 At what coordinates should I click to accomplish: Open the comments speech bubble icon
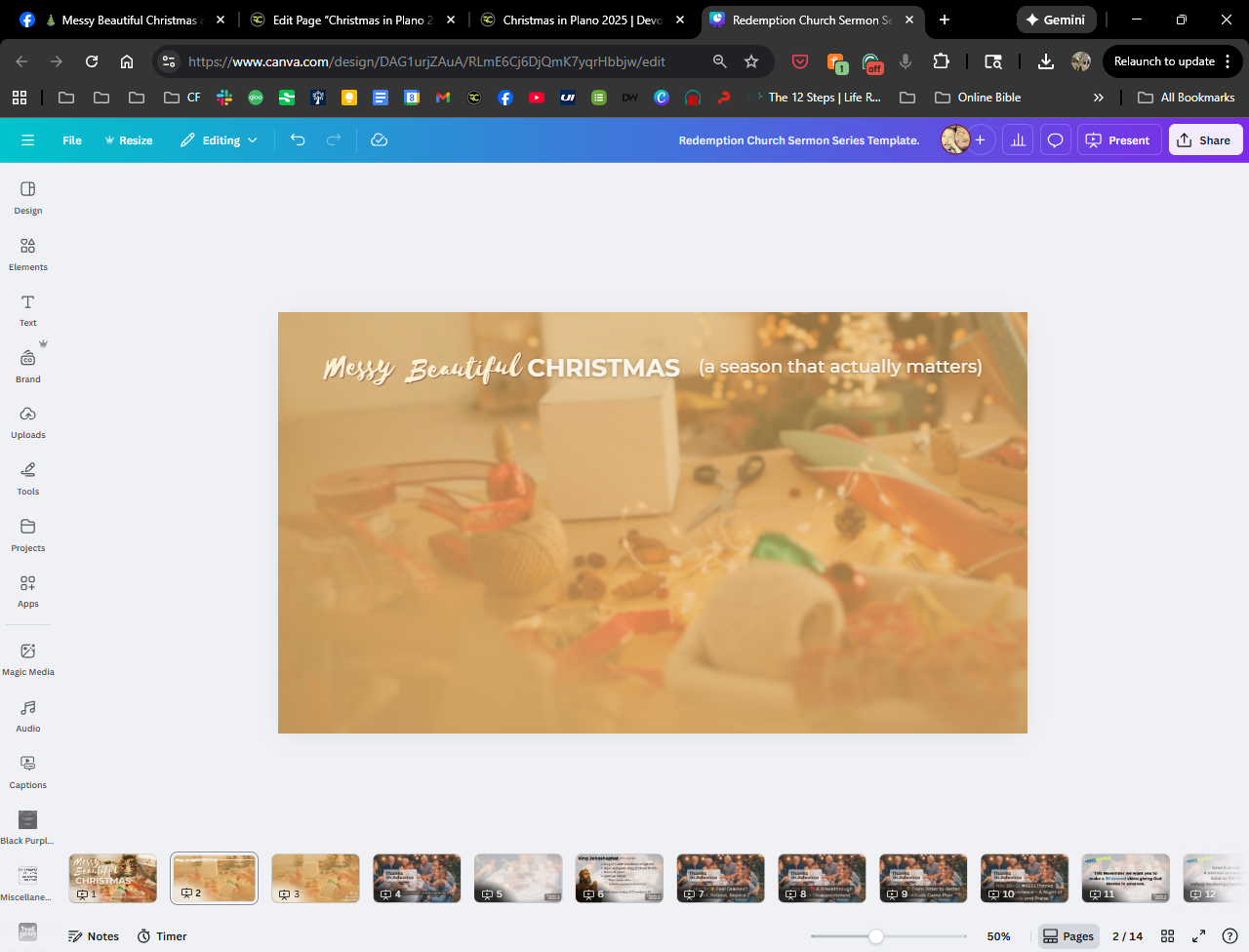(1055, 140)
